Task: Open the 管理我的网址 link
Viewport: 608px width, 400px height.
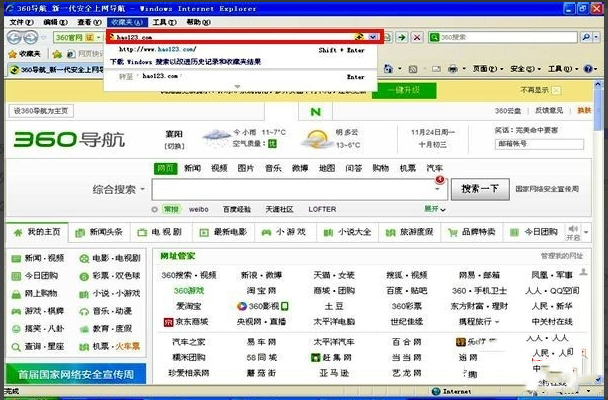Action: [x=562, y=256]
